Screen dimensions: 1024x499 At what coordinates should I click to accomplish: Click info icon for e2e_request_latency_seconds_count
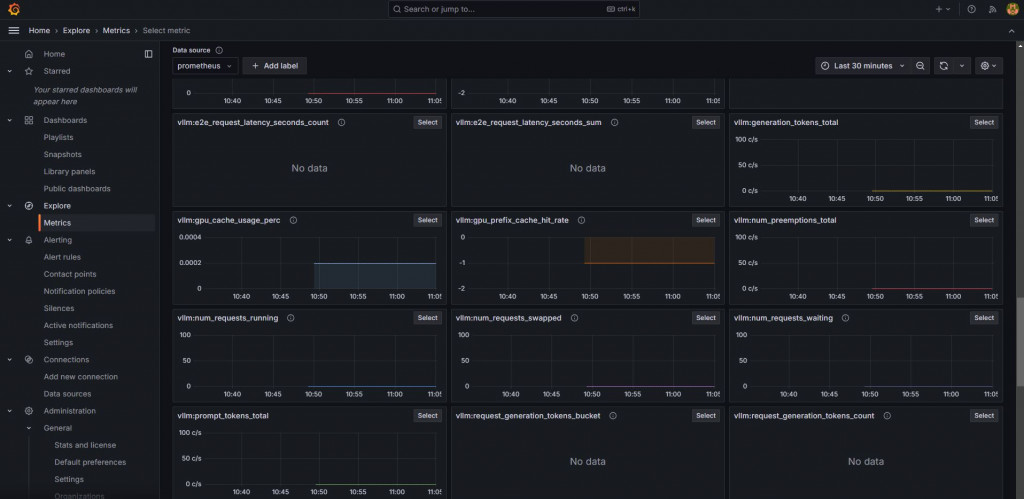coord(342,122)
